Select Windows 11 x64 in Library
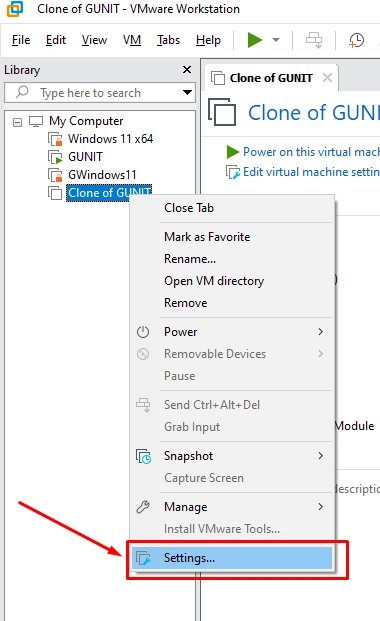The height and width of the screenshot is (621, 380). (110, 139)
